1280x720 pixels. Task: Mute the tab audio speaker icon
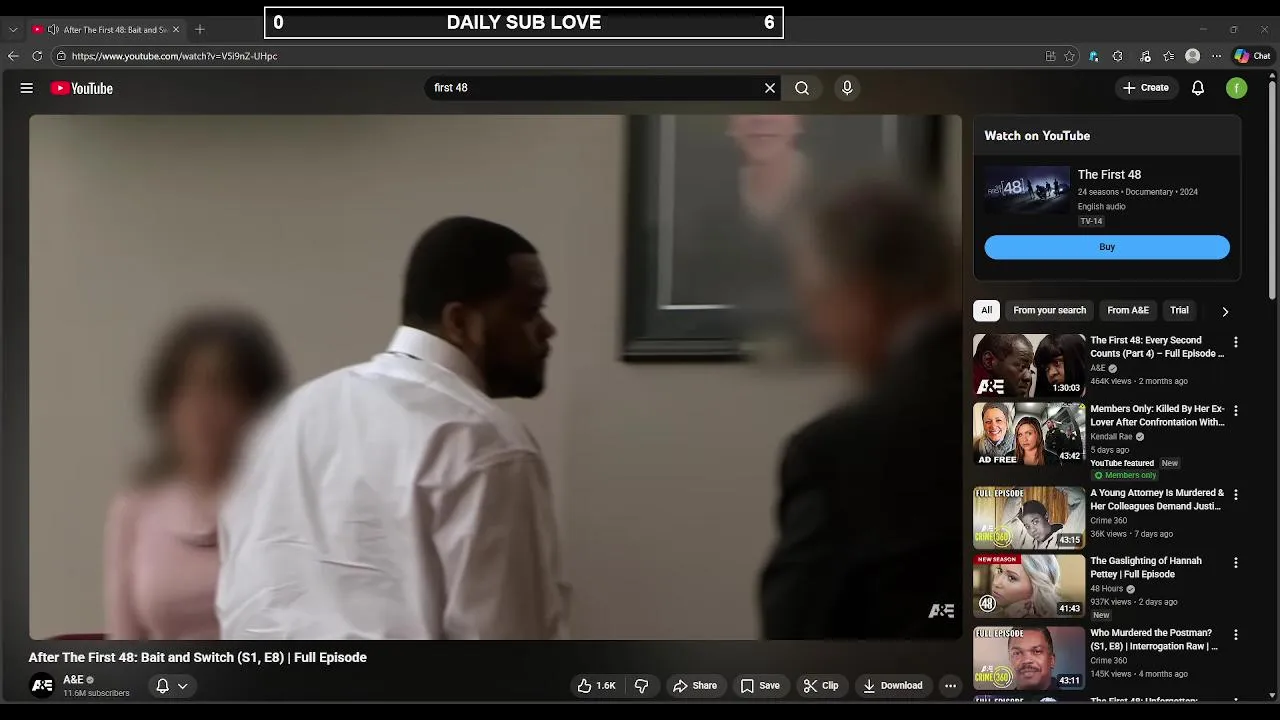tap(53, 29)
